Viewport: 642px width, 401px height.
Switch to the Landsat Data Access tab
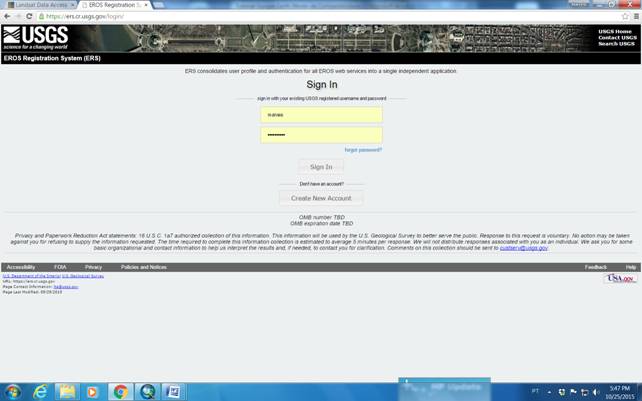40,5
